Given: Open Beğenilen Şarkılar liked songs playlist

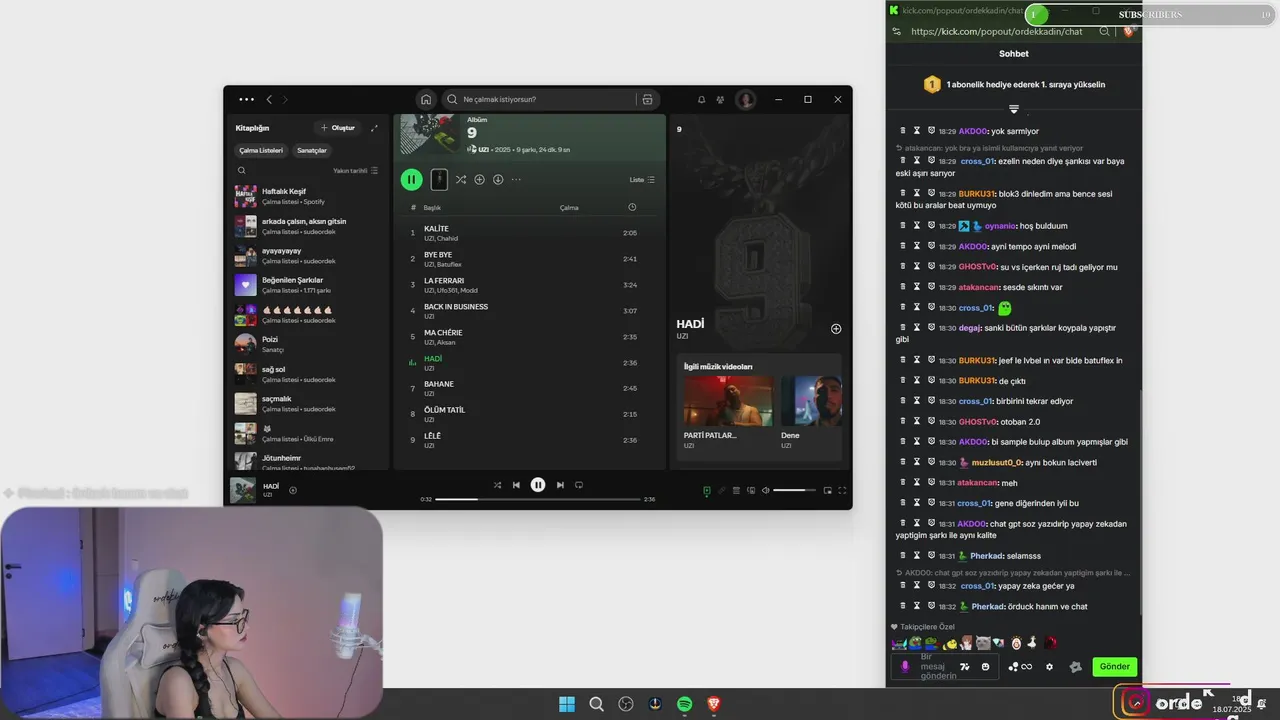Looking at the screenshot, I should click(x=310, y=285).
